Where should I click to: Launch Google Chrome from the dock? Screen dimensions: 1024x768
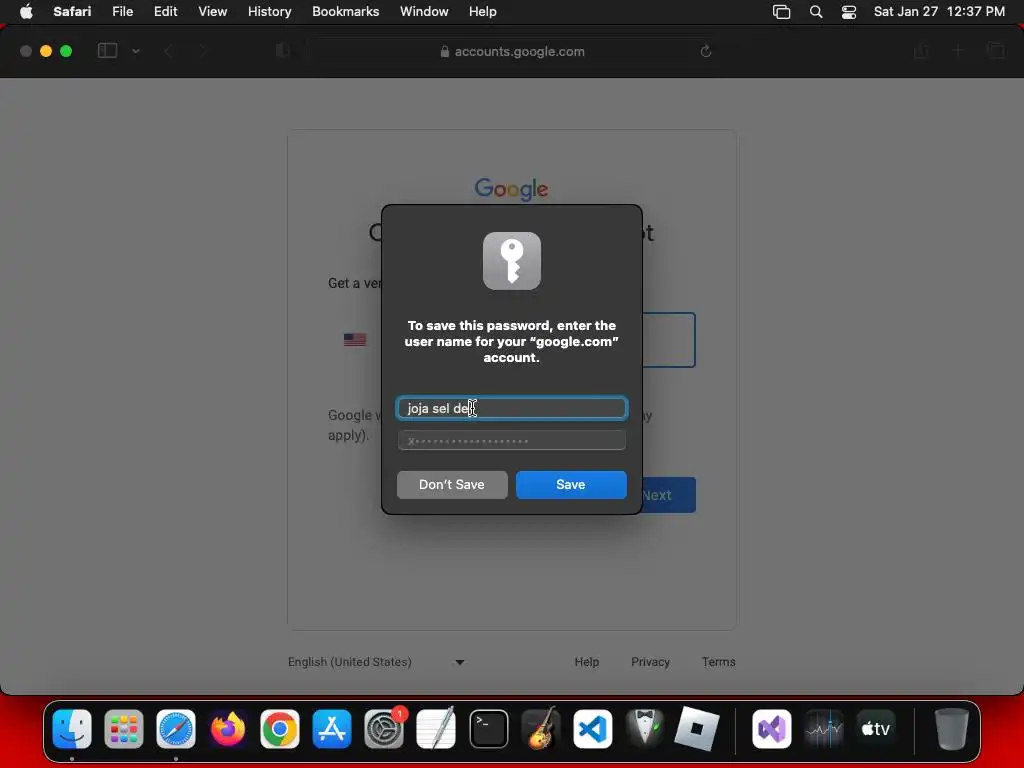click(x=280, y=728)
